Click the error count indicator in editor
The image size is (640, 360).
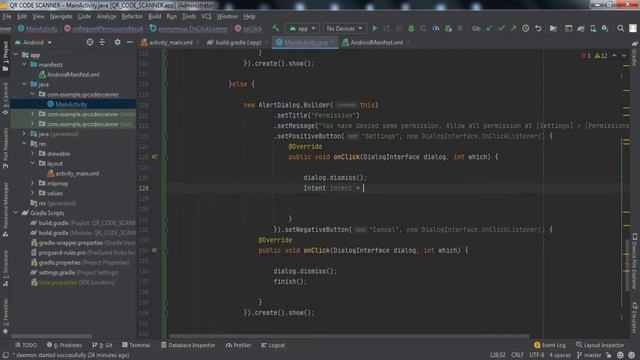(586, 56)
